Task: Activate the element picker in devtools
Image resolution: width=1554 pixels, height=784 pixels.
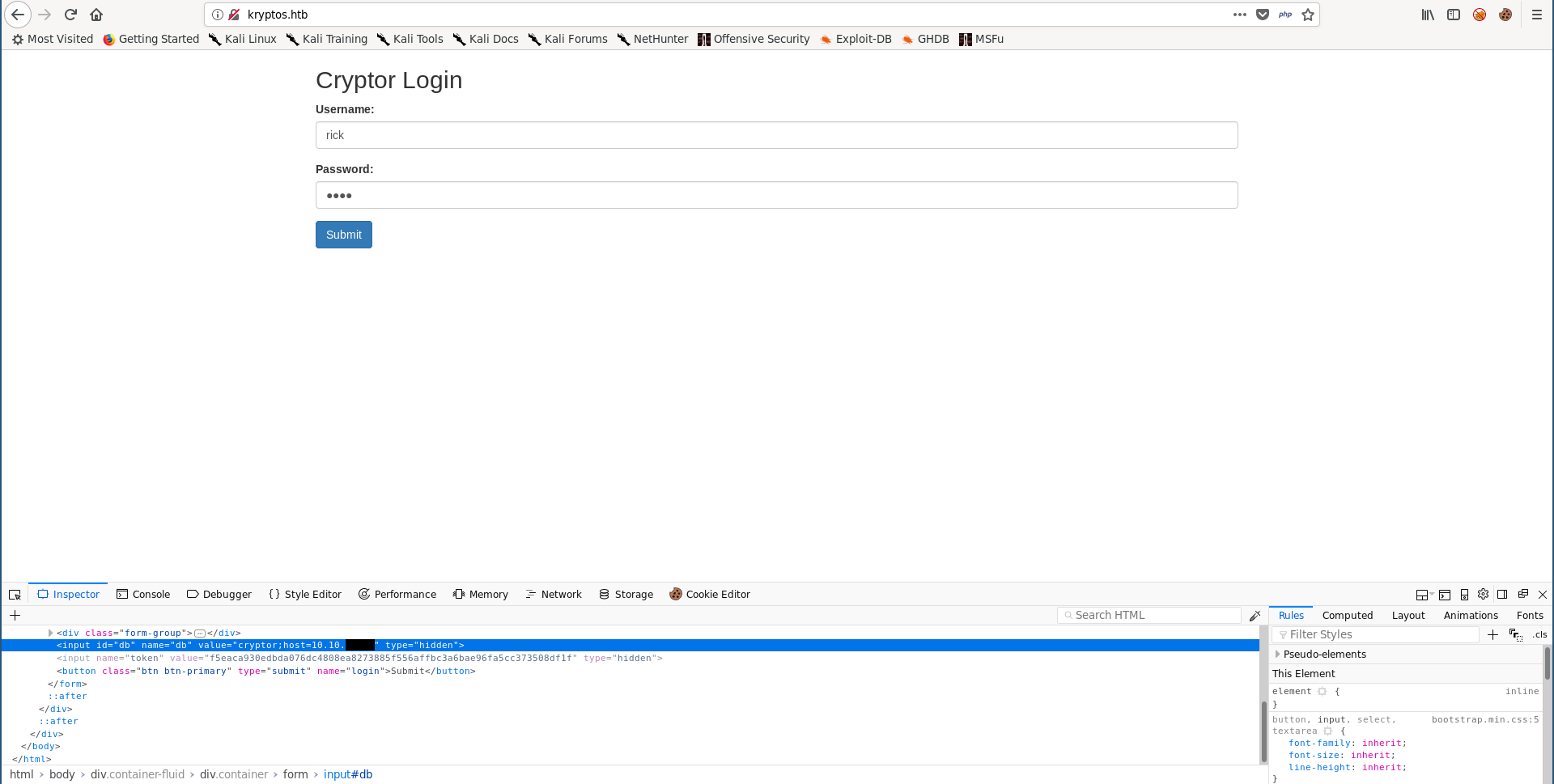Action: tap(15, 595)
